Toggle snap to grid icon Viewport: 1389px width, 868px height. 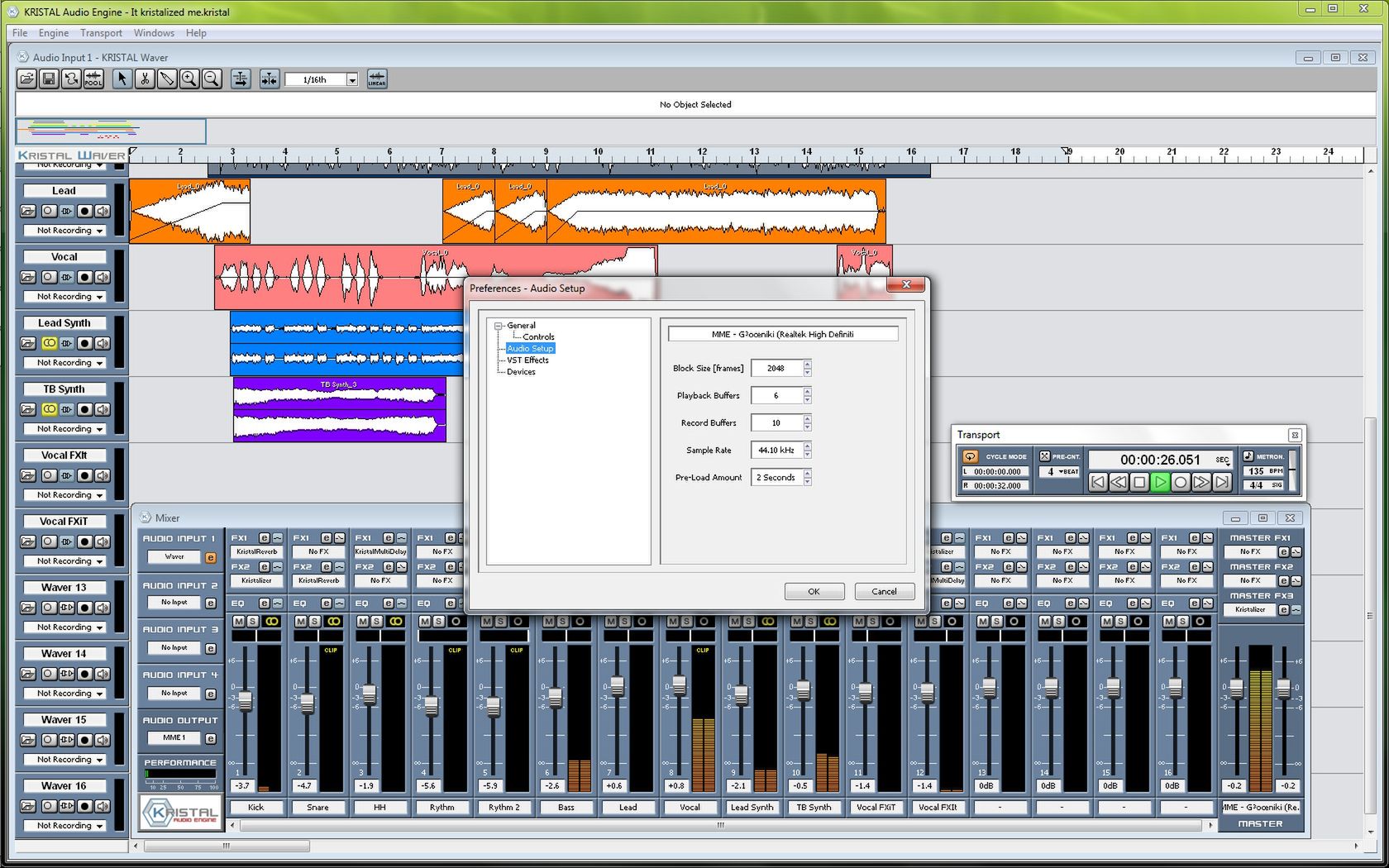pyautogui.click(x=270, y=79)
